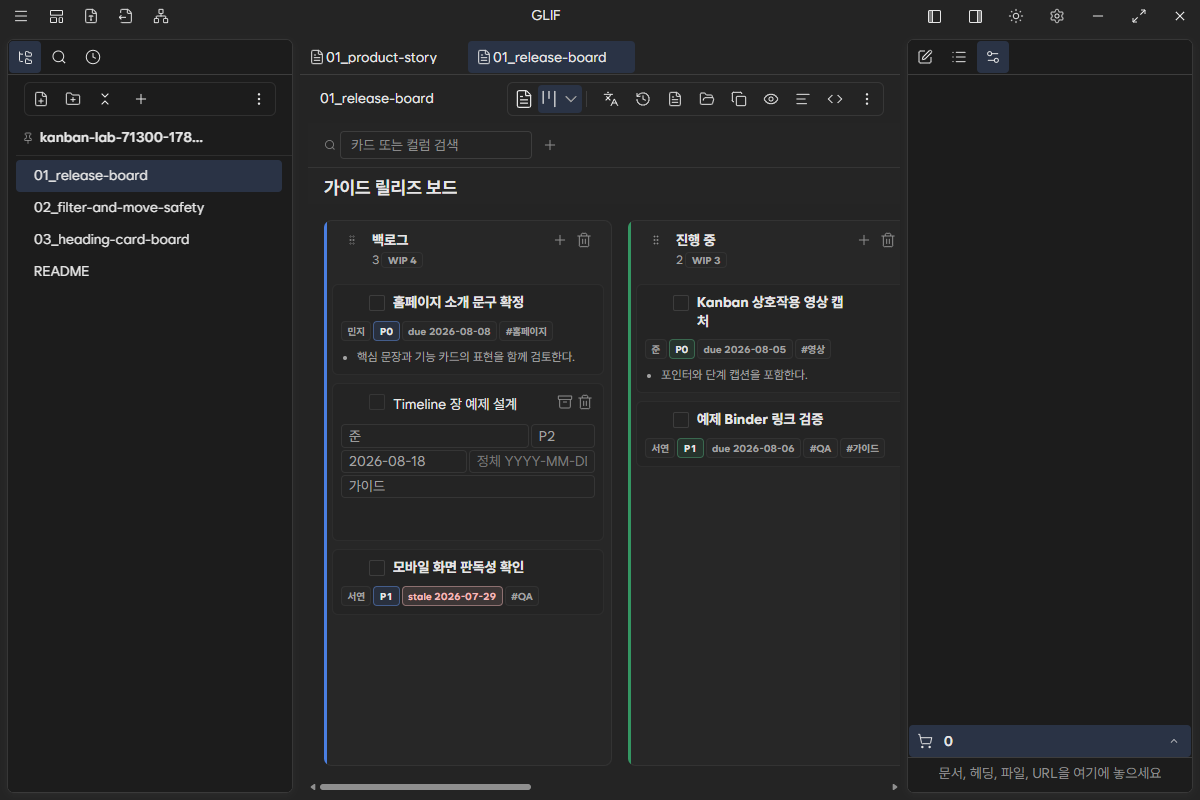Toggle the right sidebar panel

tap(975, 16)
